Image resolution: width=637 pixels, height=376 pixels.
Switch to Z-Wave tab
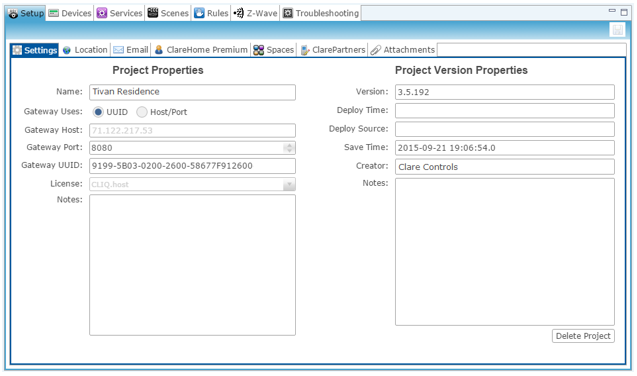(256, 13)
